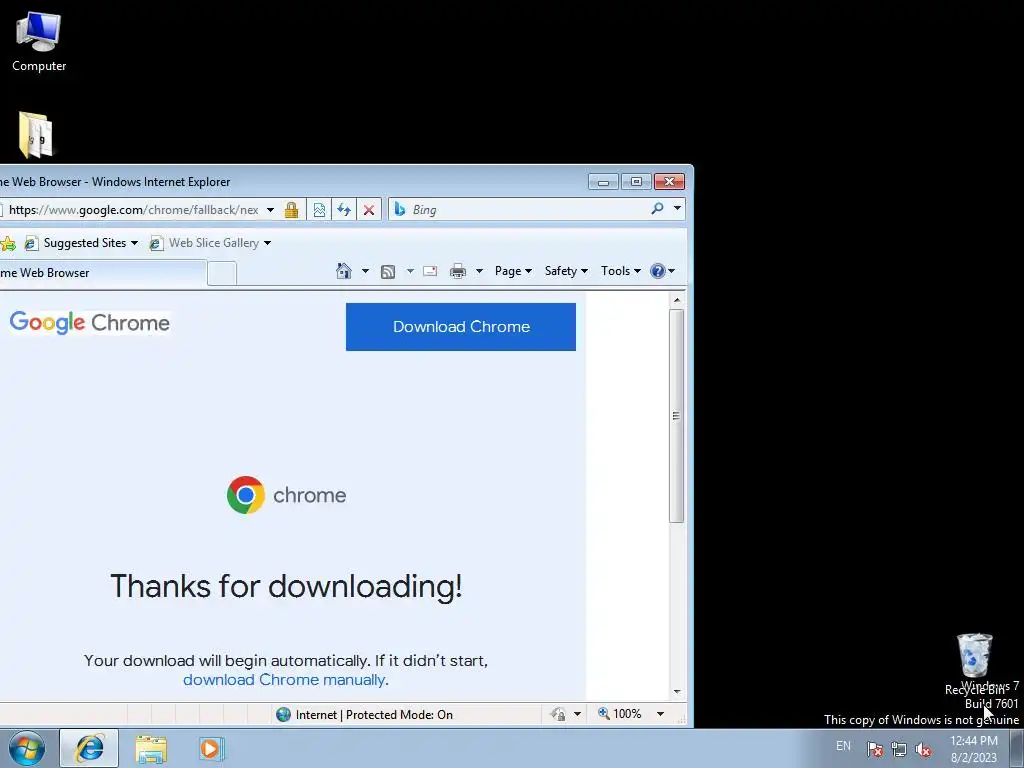Minimize the Internet Explorer window
1024x768 pixels.
603,182
